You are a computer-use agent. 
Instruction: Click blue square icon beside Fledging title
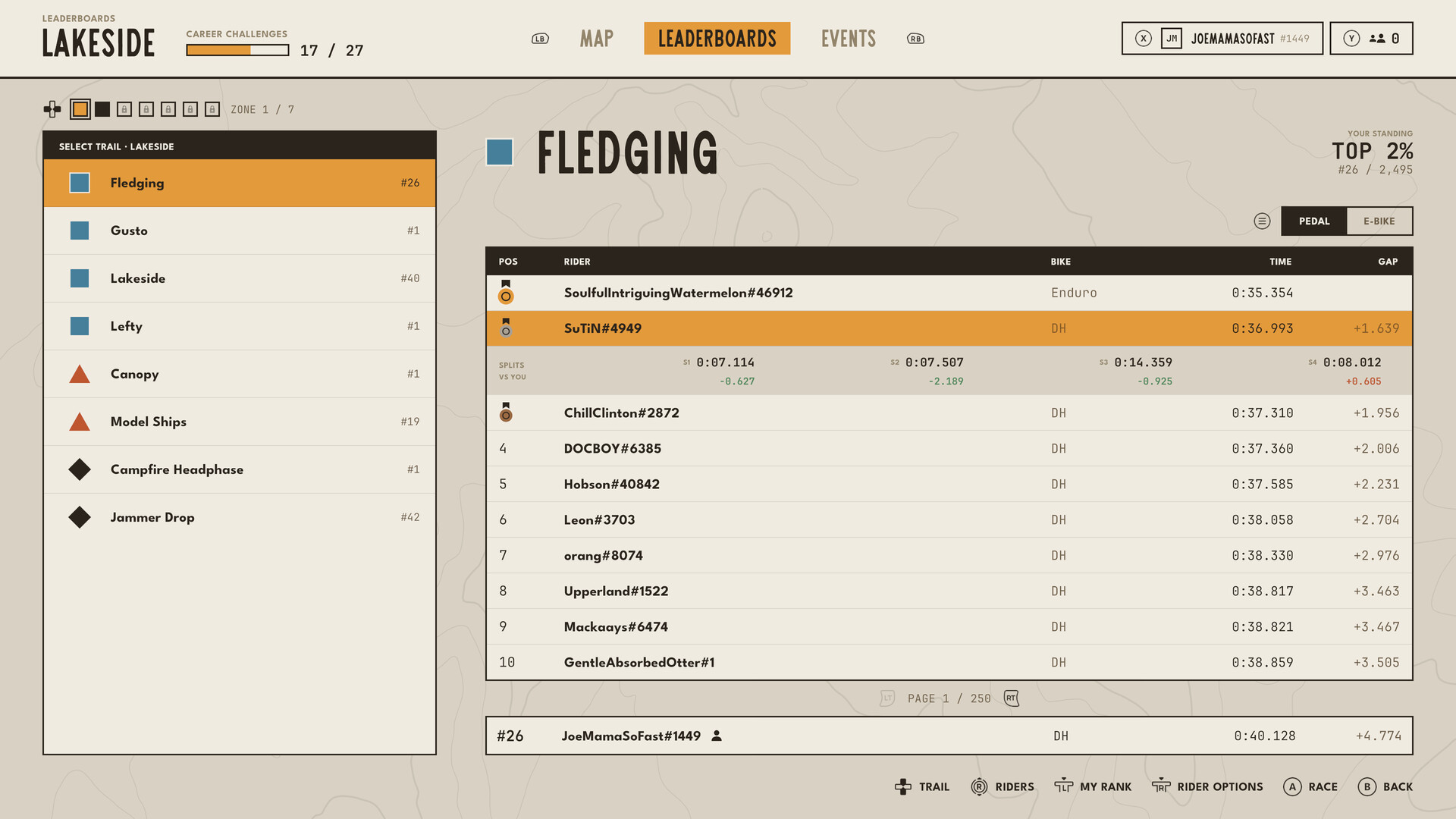coord(500,152)
